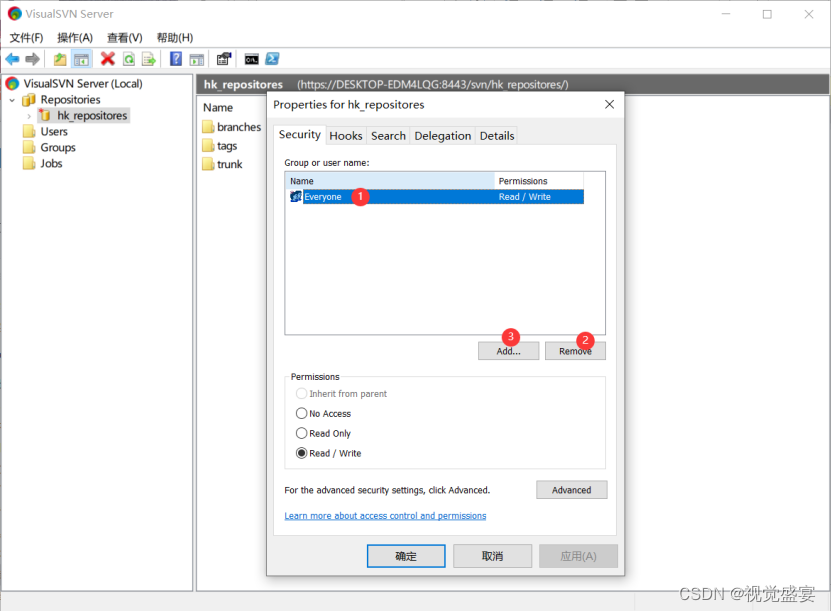Click the 应用(A) apply button

pyautogui.click(x=578, y=556)
